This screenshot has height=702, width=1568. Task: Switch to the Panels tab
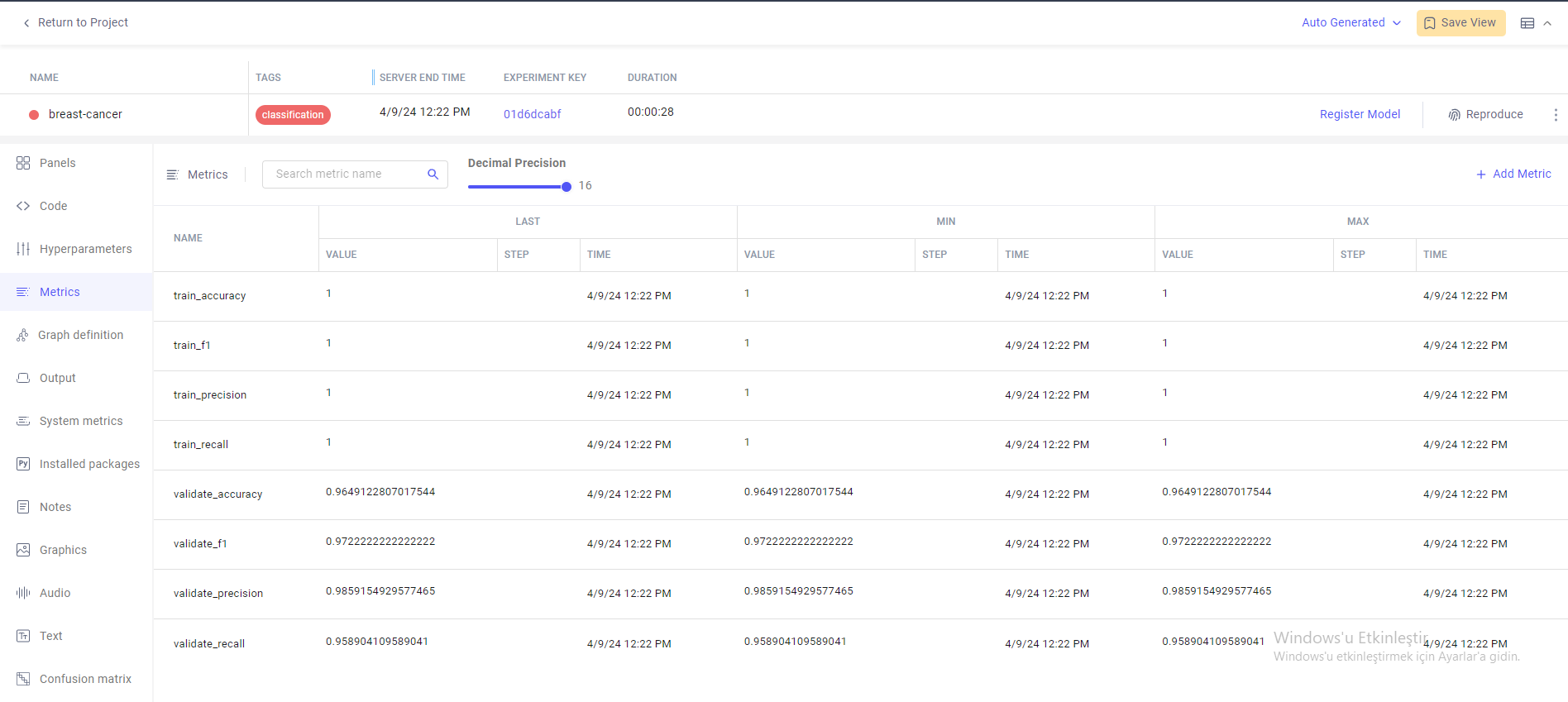(76, 163)
